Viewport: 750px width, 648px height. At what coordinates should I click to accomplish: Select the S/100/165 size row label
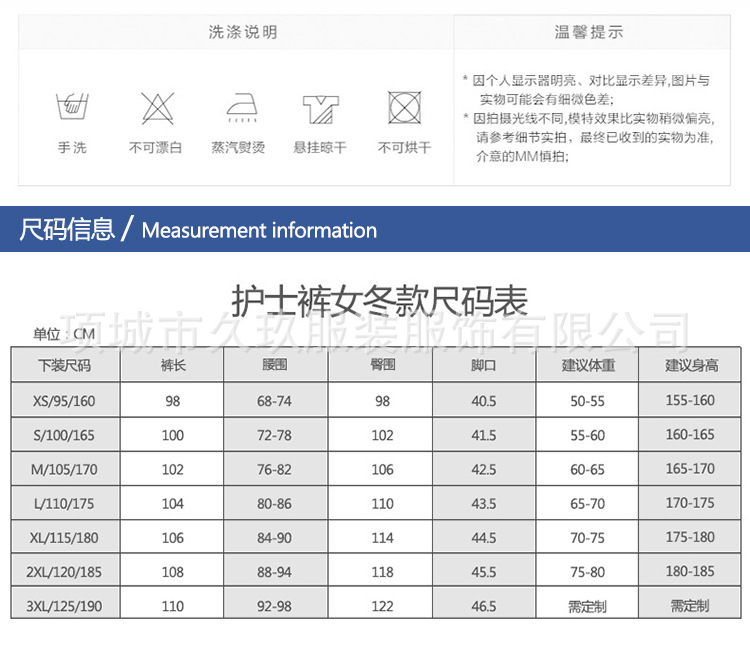(64, 435)
